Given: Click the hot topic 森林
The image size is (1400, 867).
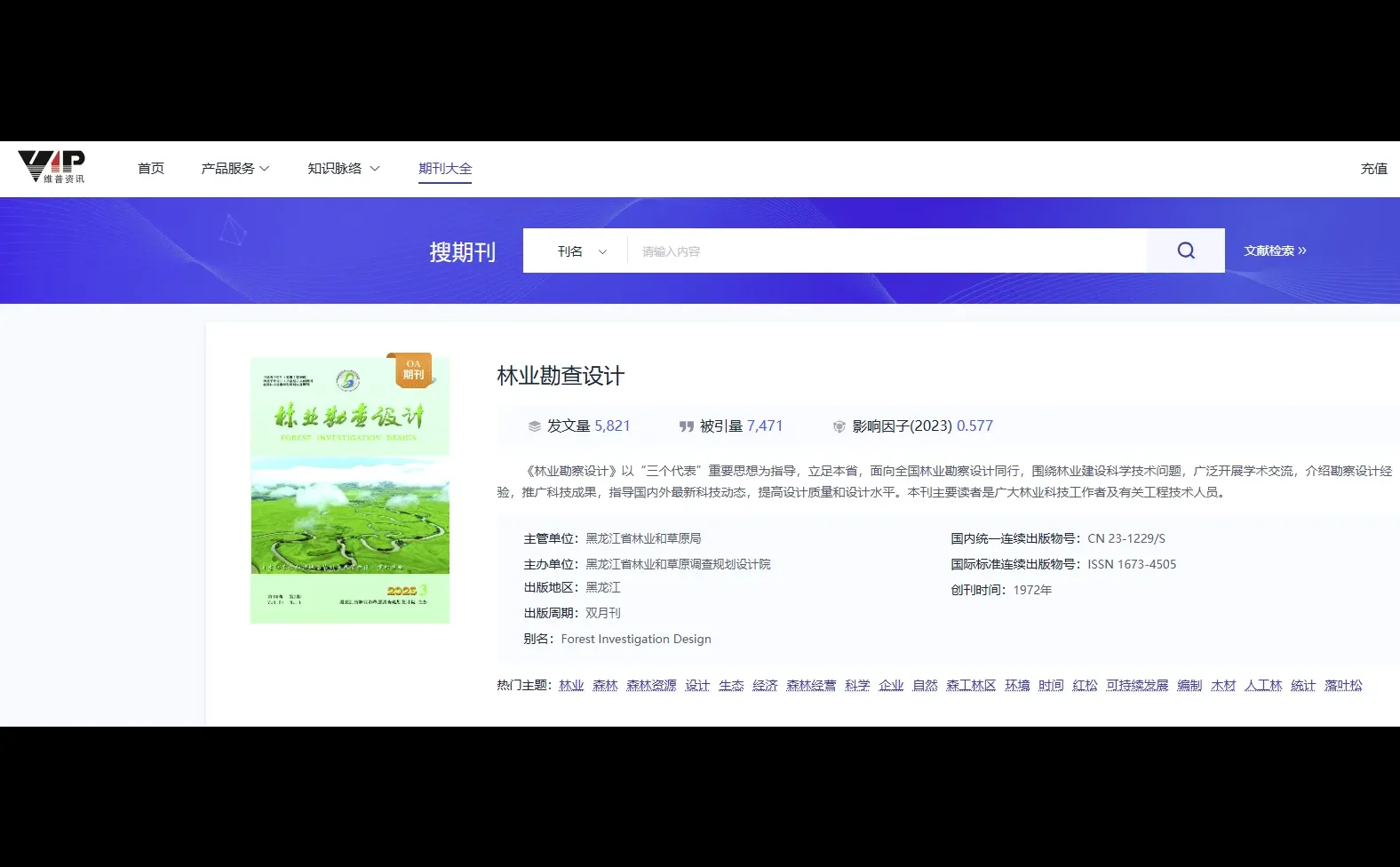Looking at the screenshot, I should (605, 685).
